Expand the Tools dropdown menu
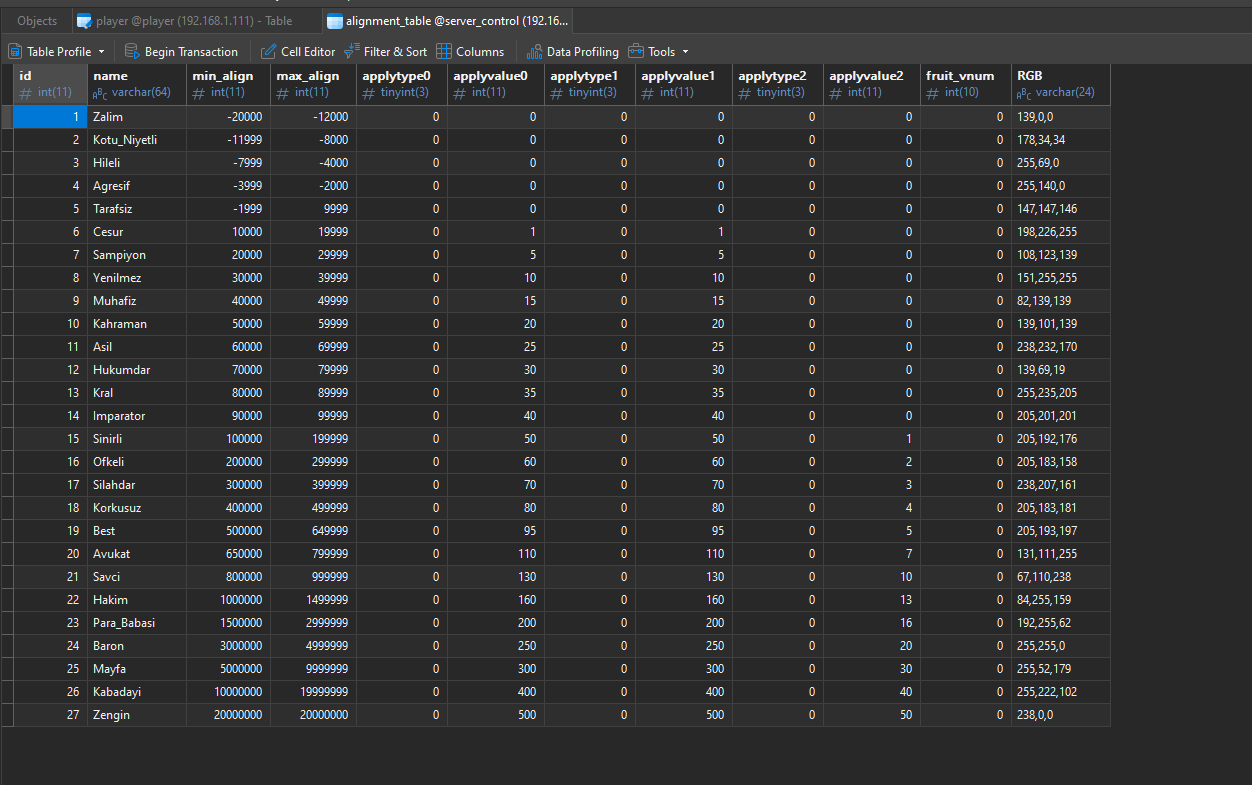The width and height of the screenshot is (1252, 785). pyautogui.click(x=658, y=51)
